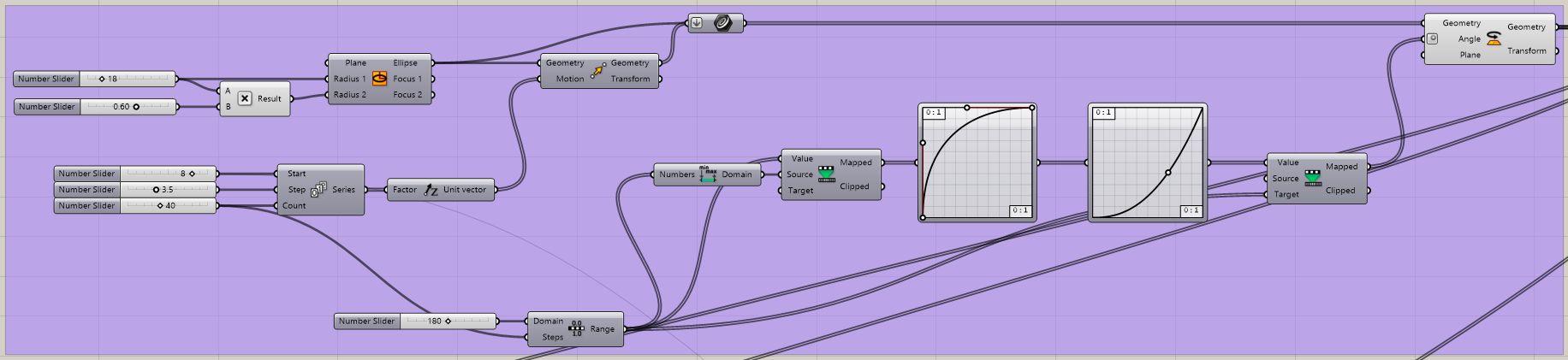Click the grip of the 3.5 slider
The height and width of the screenshot is (360, 1568).
point(156,190)
